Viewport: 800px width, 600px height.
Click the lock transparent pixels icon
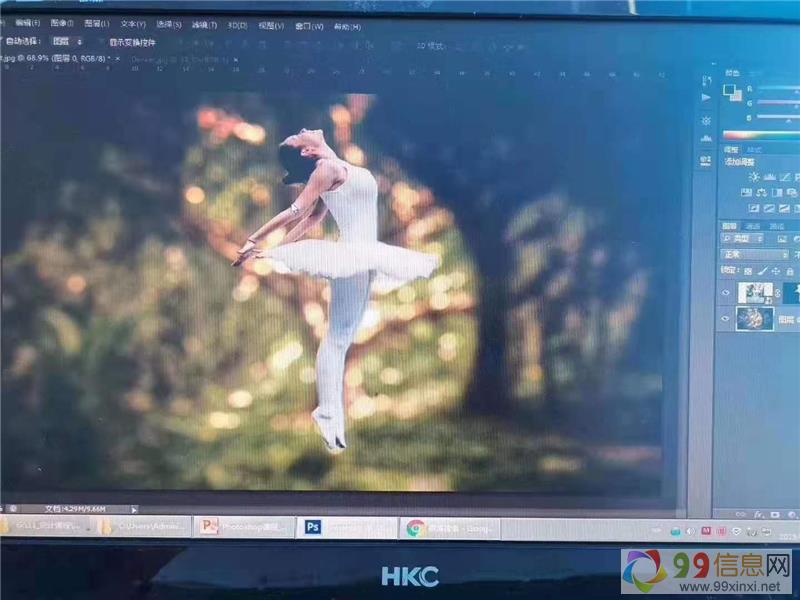tap(748, 271)
